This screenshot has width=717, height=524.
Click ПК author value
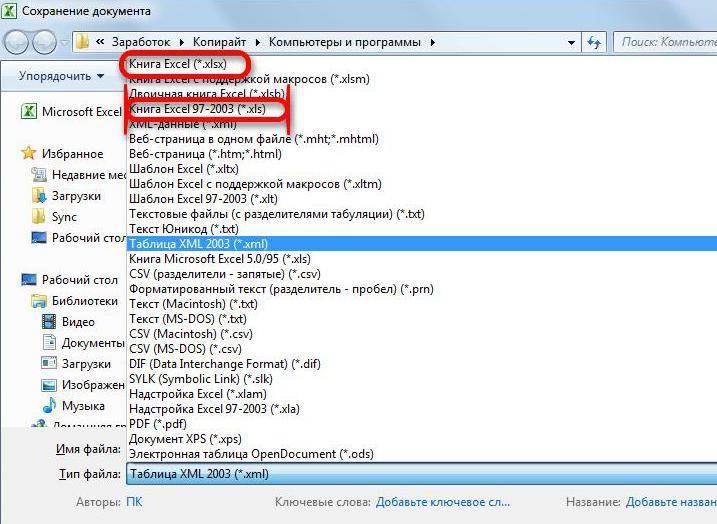(134, 502)
